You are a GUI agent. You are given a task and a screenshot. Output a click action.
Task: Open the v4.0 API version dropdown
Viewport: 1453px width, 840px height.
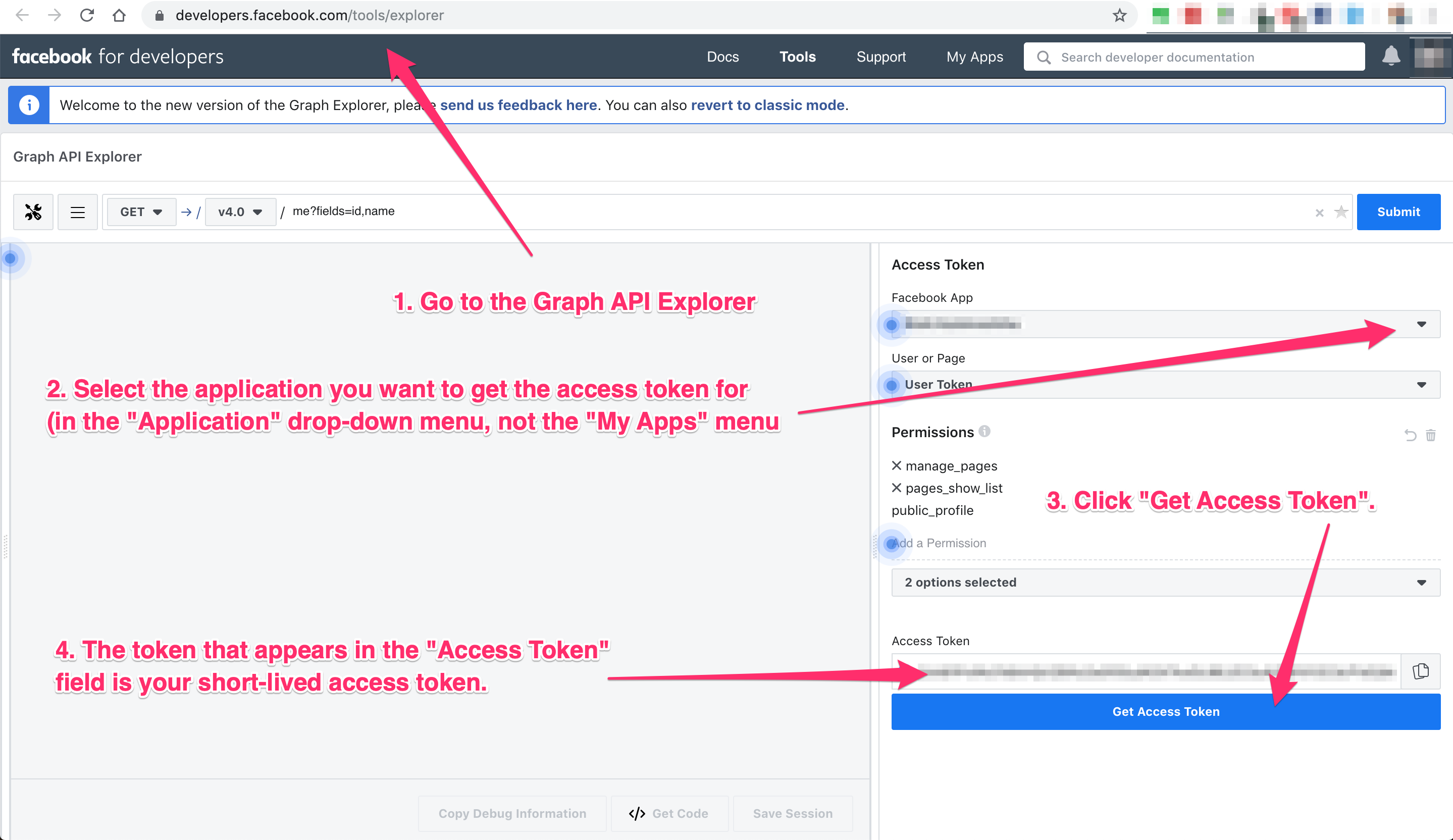240,212
